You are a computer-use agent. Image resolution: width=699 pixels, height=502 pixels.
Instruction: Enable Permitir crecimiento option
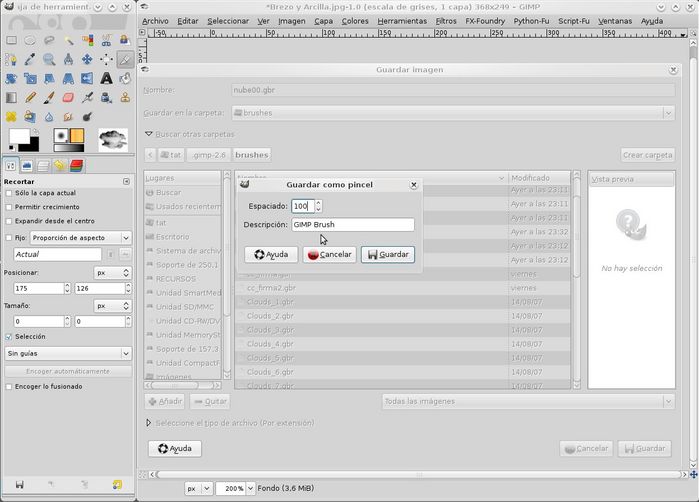8,207
